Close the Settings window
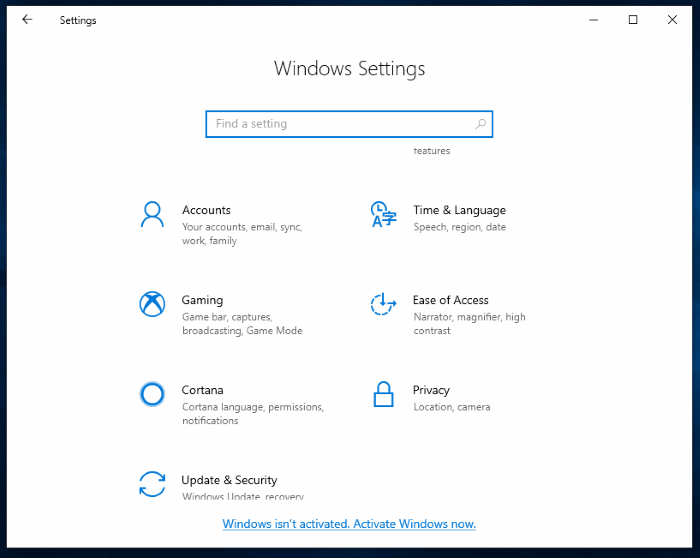The height and width of the screenshot is (558, 700). tap(672, 20)
